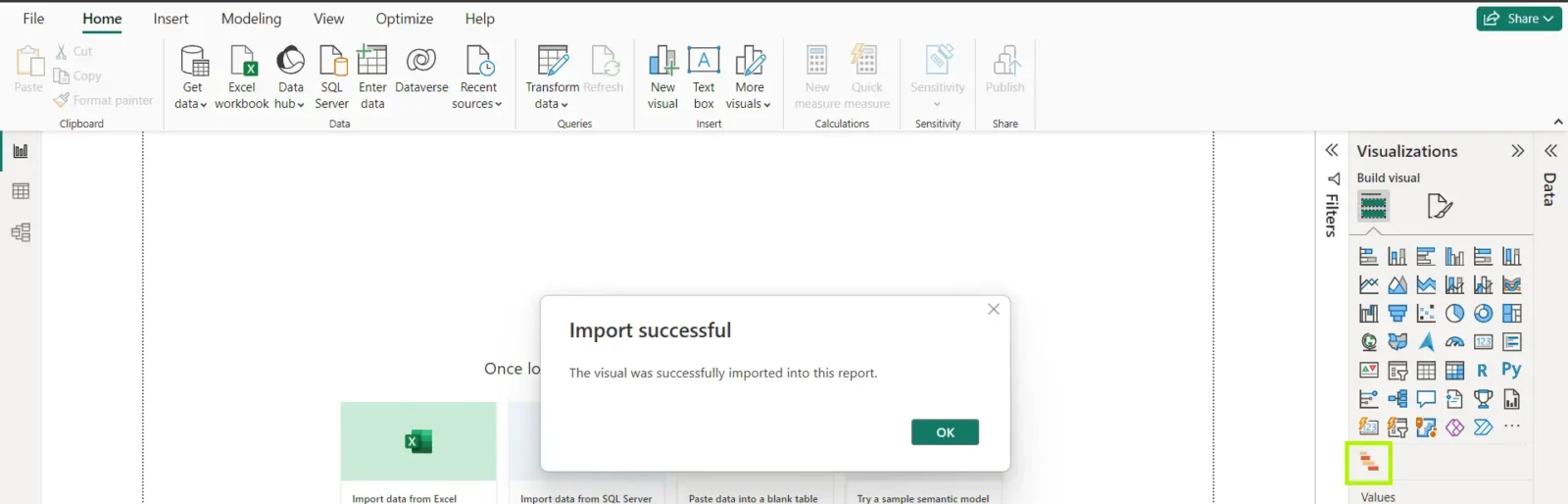This screenshot has width=1568, height=504.
Task: Select the Azure map visual
Action: [1426, 342]
